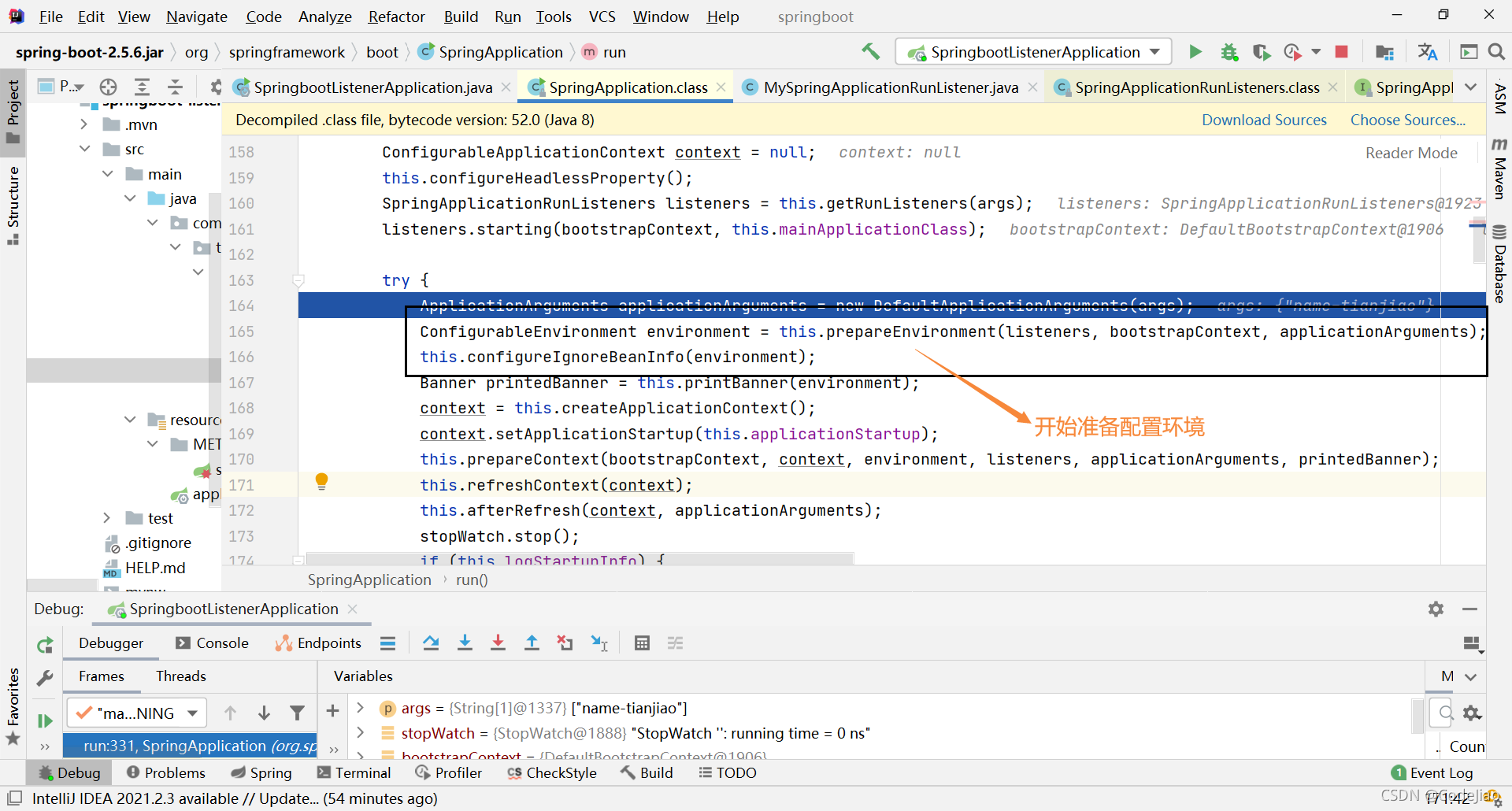Expand all in Project panel

click(142, 87)
